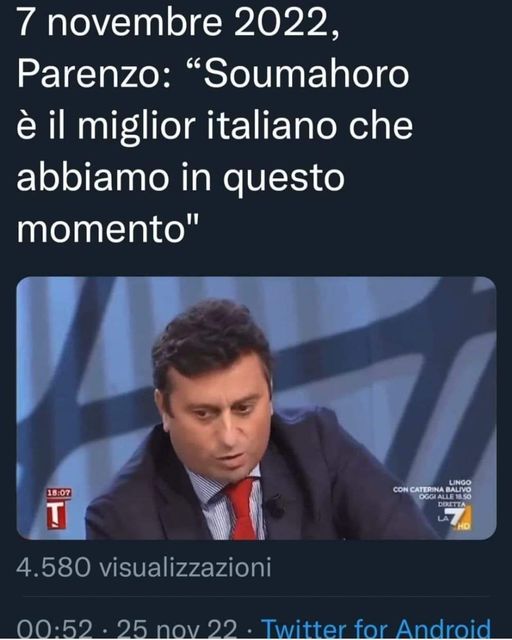
Task: Click the 25 nov 22 date
Action: [177, 629]
